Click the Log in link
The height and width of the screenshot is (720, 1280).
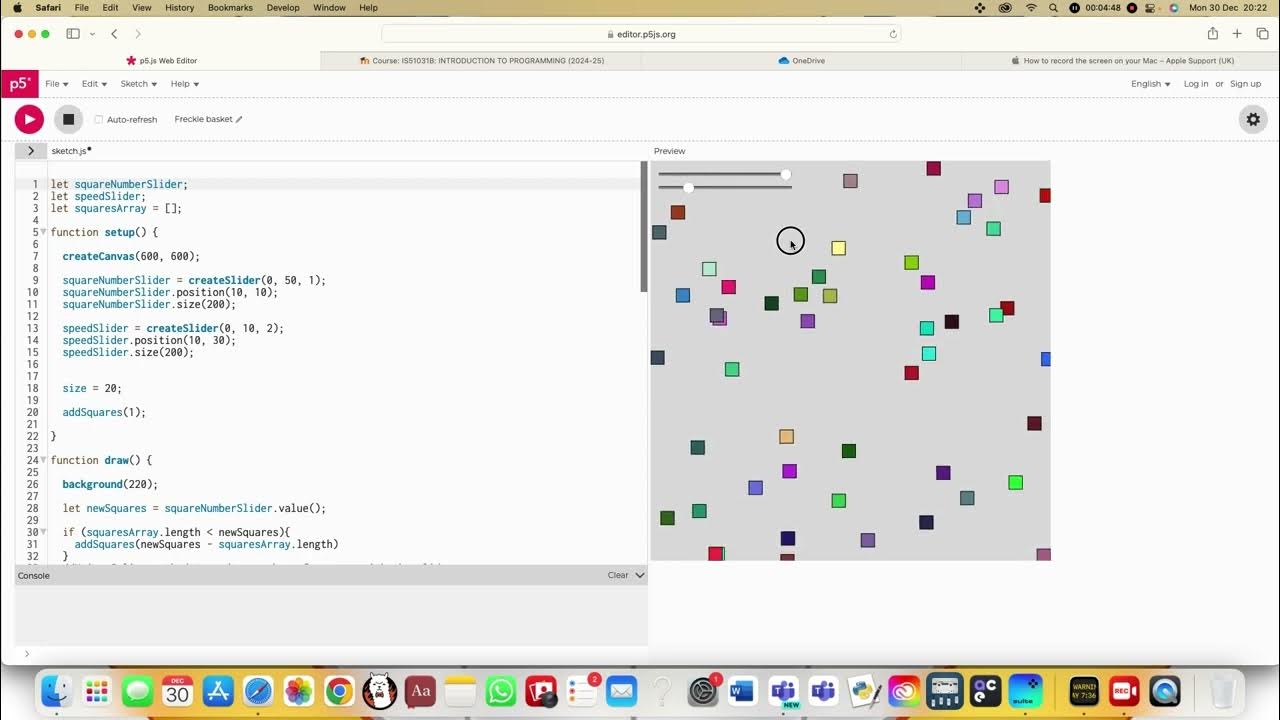coord(1196,84)
